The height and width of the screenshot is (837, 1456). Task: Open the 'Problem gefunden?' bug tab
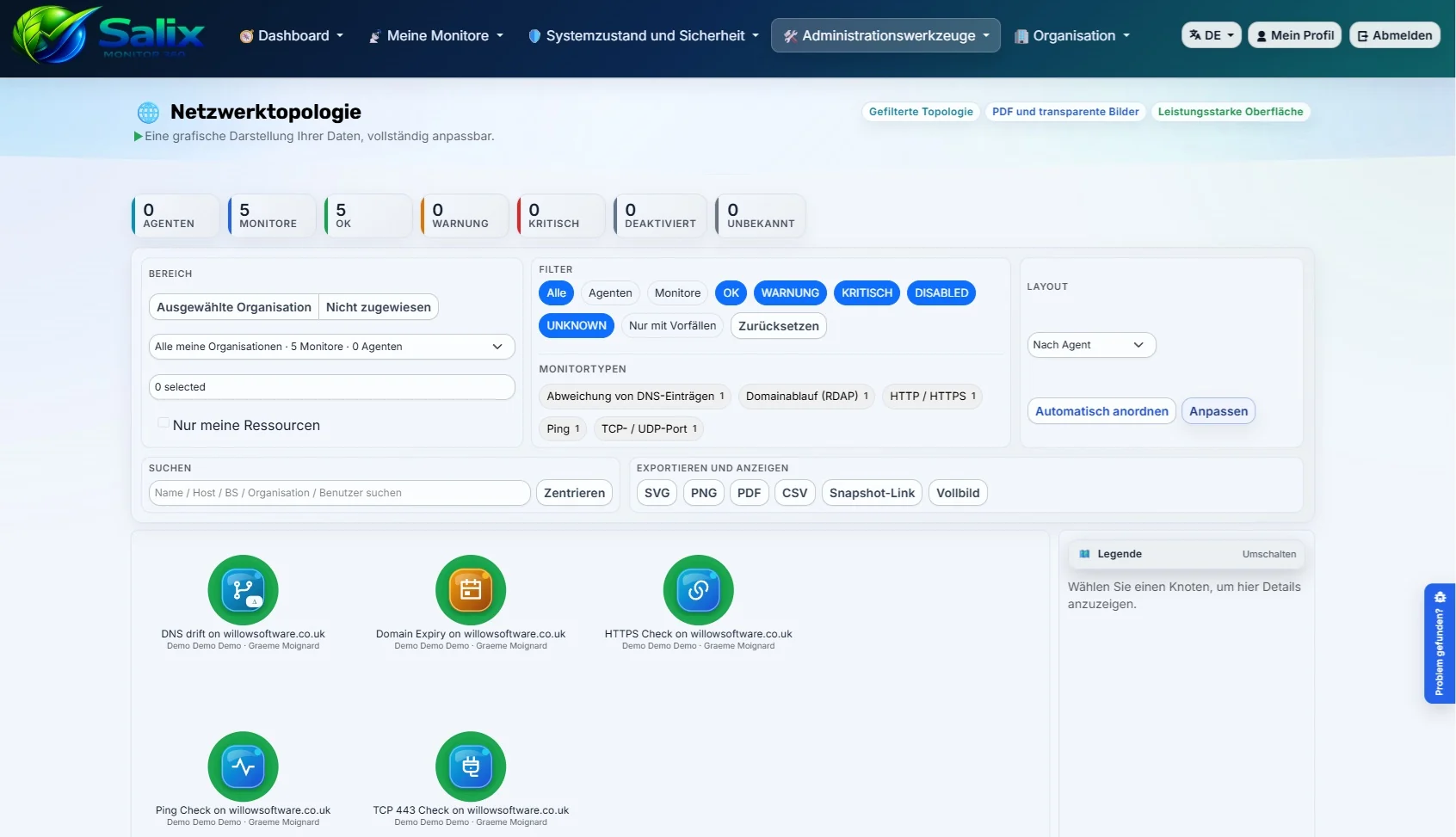point(1439,643)
